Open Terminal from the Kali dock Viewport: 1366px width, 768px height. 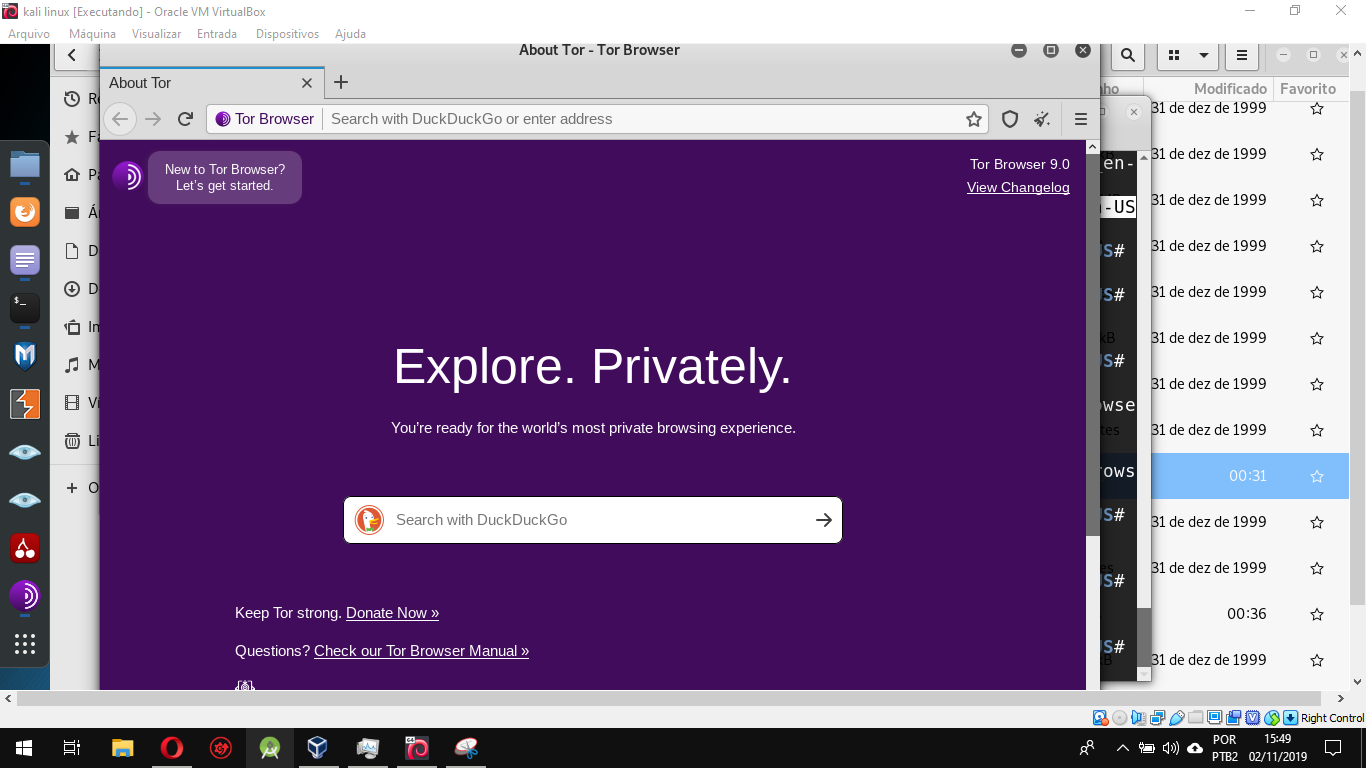pos(25,308)
